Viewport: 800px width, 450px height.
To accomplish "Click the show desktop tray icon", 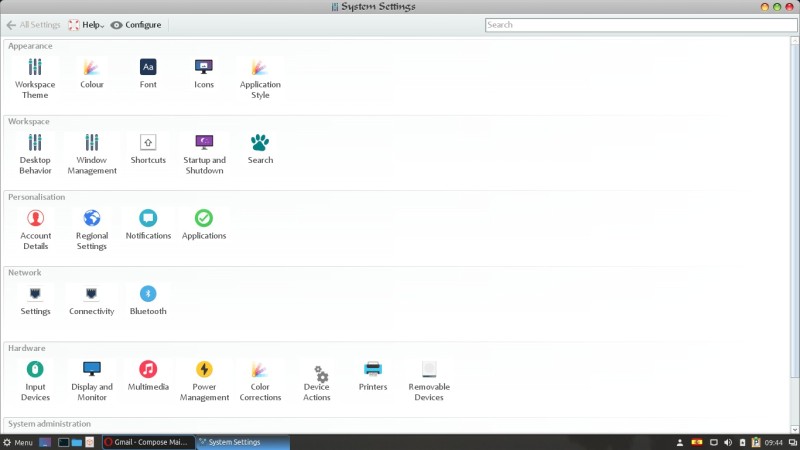I will pos(792,442).
